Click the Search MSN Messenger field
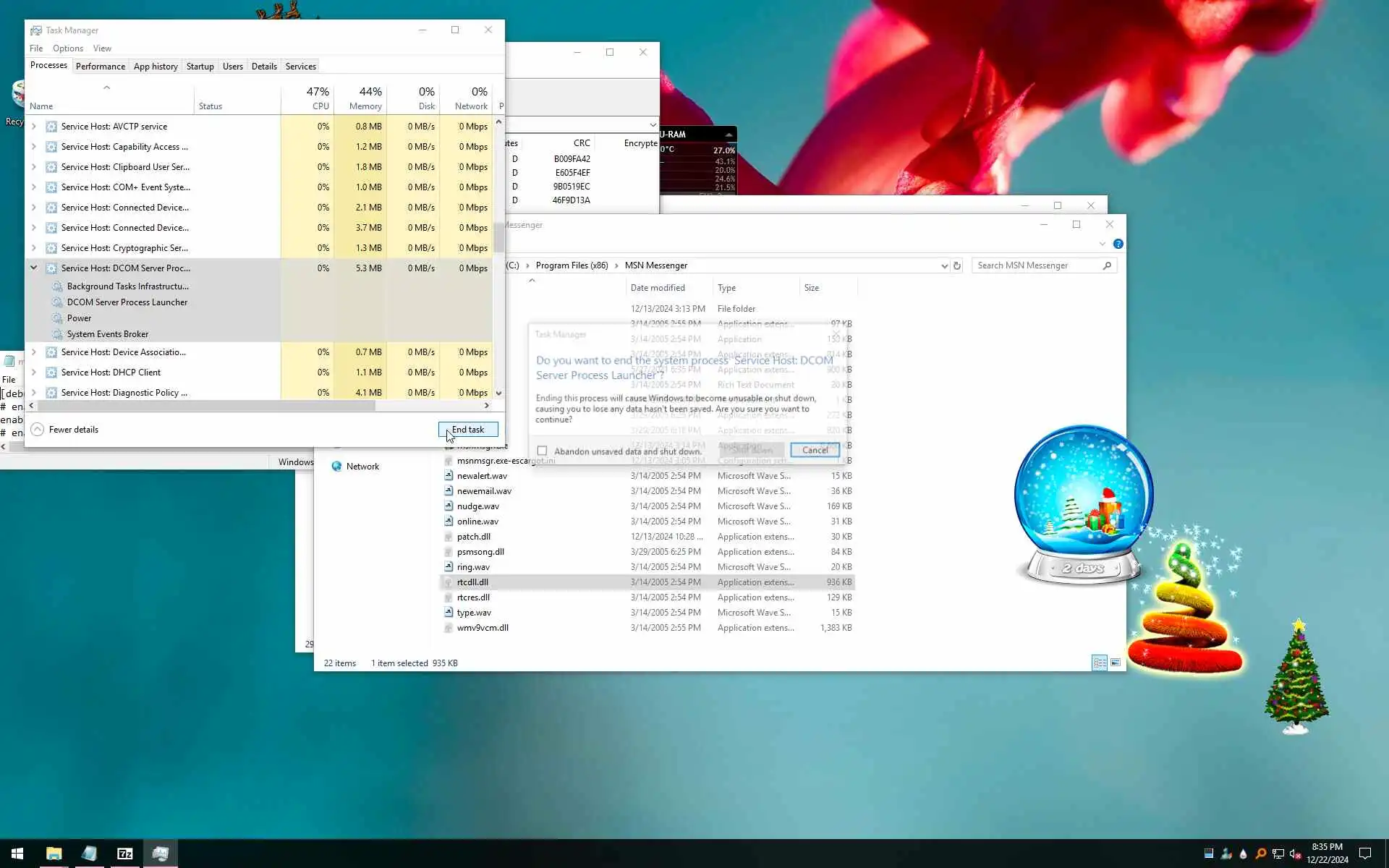 tap(1037, 265)
